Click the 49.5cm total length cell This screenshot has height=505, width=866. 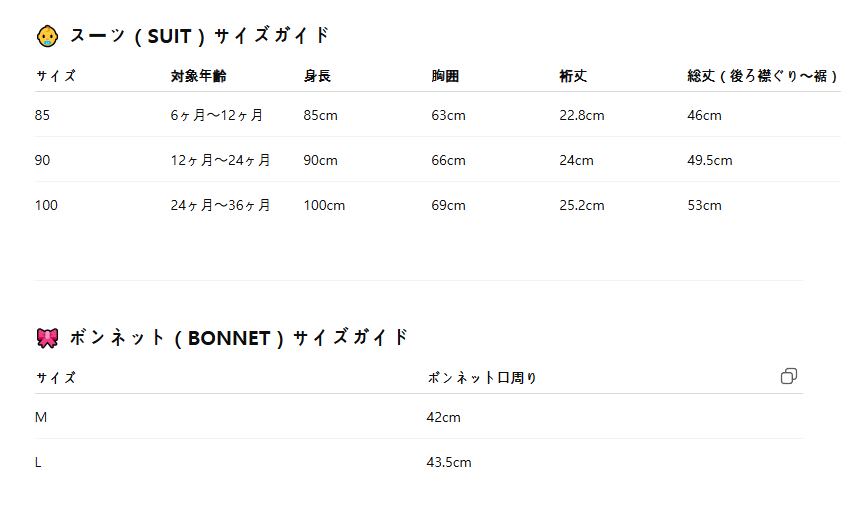coord(710,160)
